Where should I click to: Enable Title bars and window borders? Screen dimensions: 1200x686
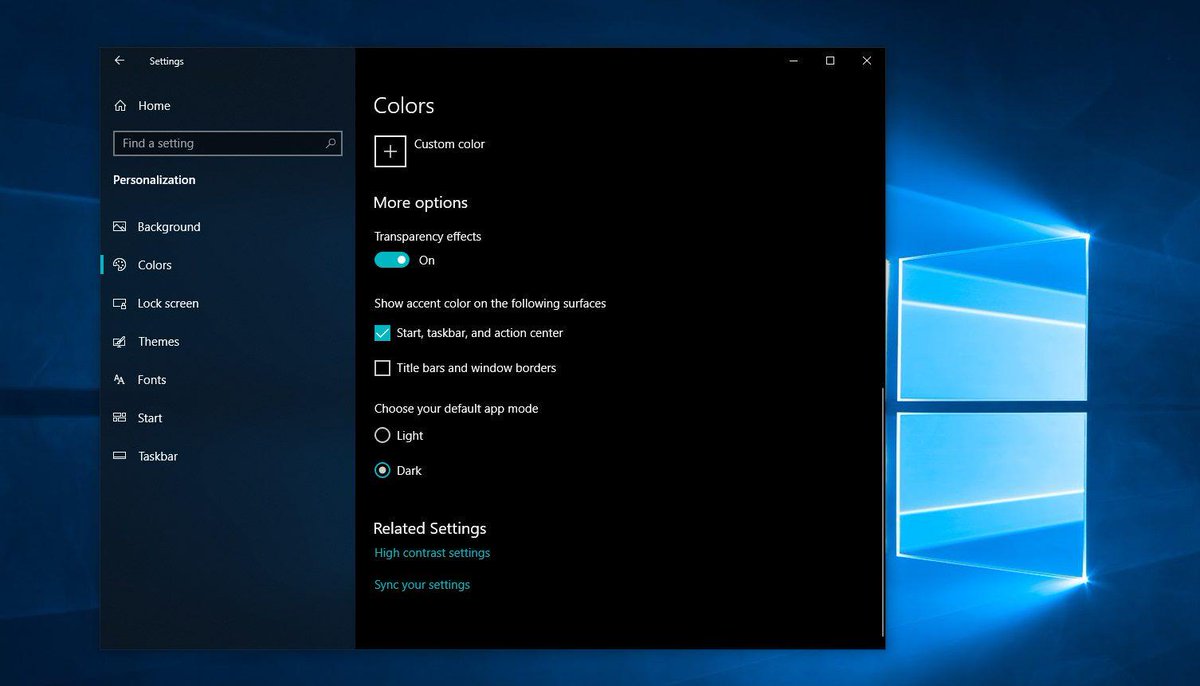pos(382,368)
